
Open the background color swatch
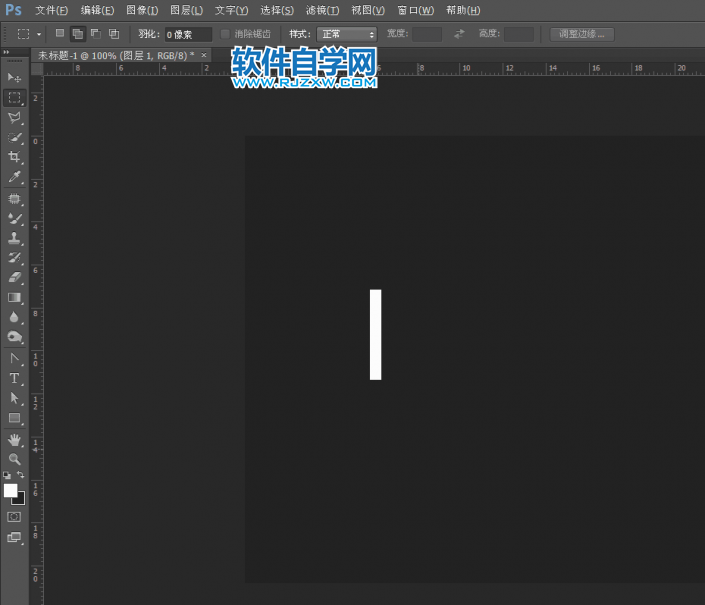tap(21, 501)
